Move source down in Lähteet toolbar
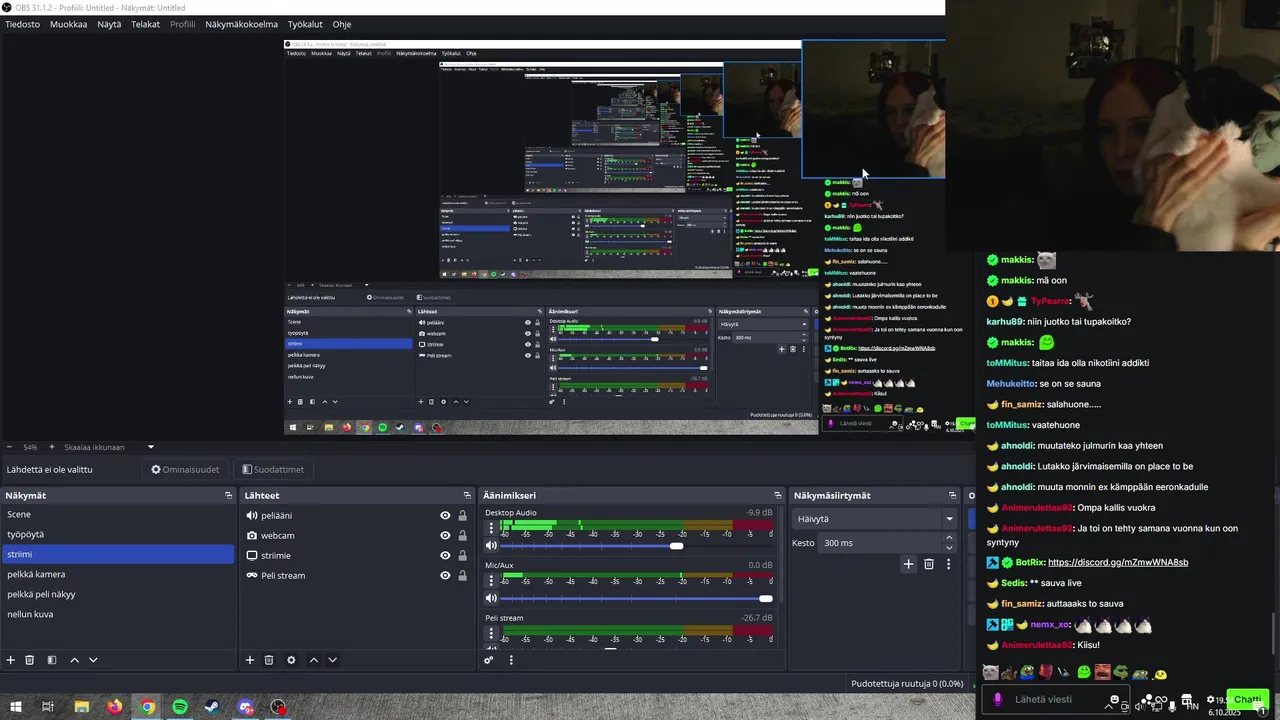1280x720 pixels. pos(333,660)
